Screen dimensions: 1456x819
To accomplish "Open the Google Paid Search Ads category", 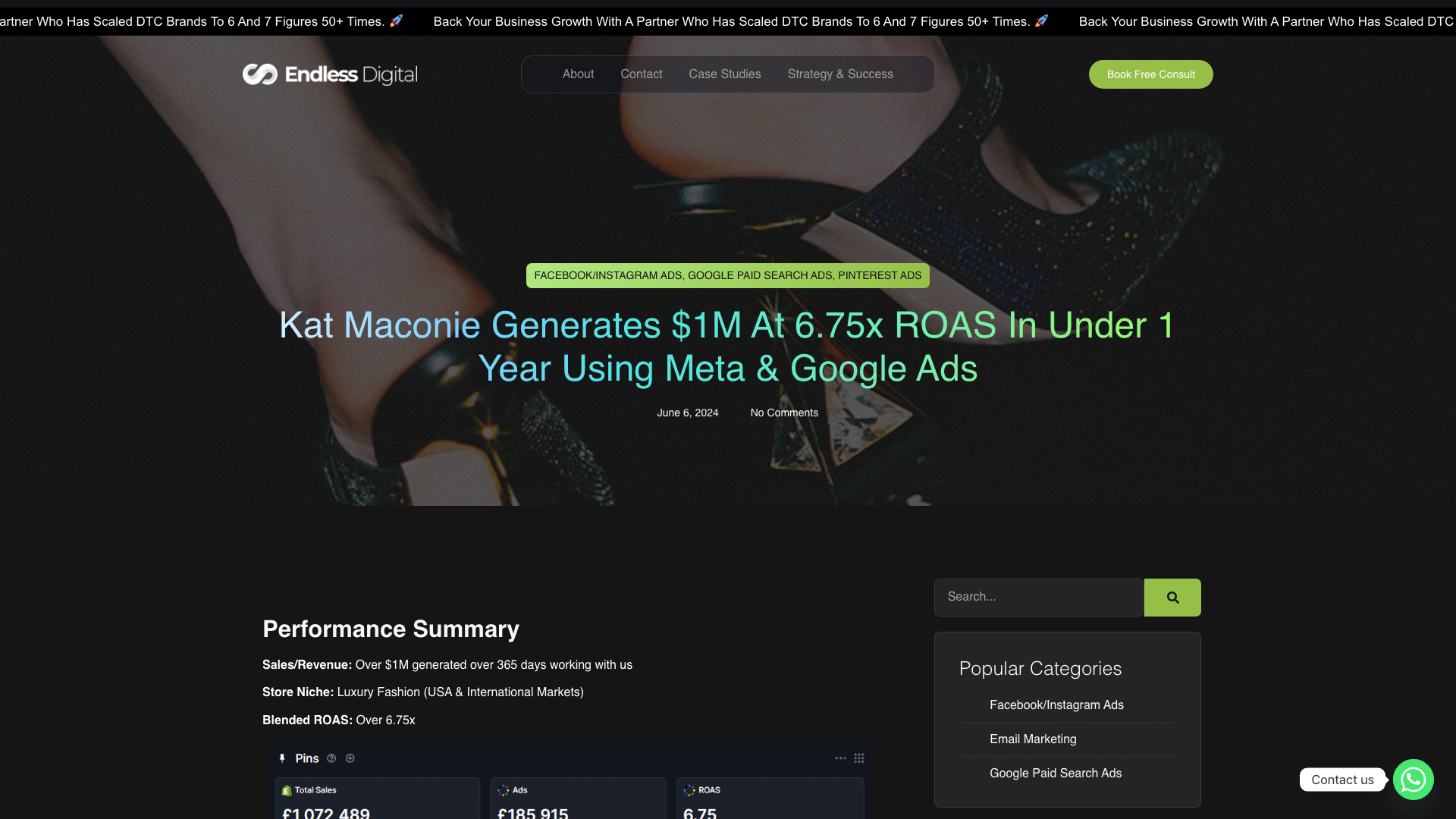I will (x=1056, y=773).
